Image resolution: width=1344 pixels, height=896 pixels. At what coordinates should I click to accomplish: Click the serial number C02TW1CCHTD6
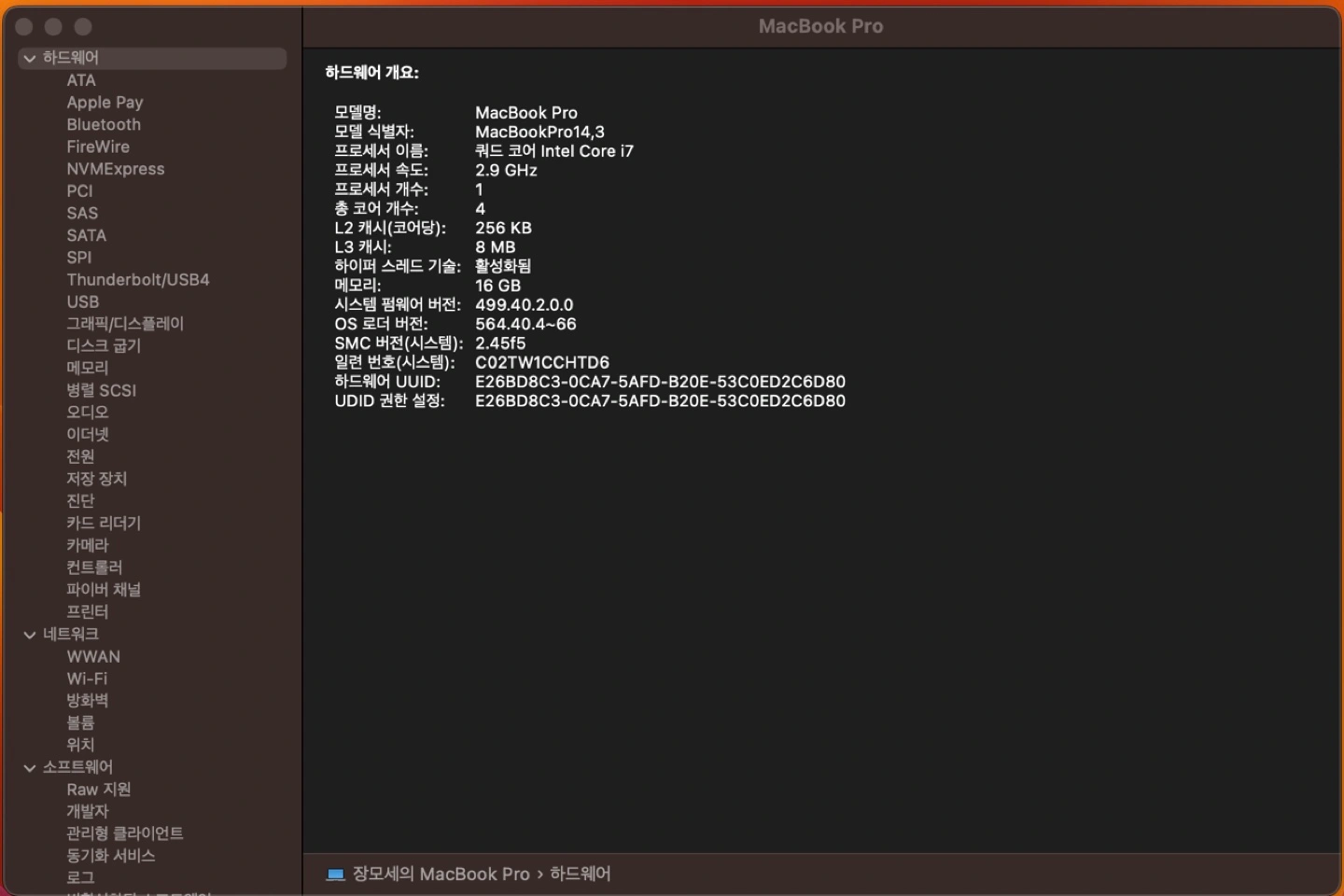[x=542, y=363]
